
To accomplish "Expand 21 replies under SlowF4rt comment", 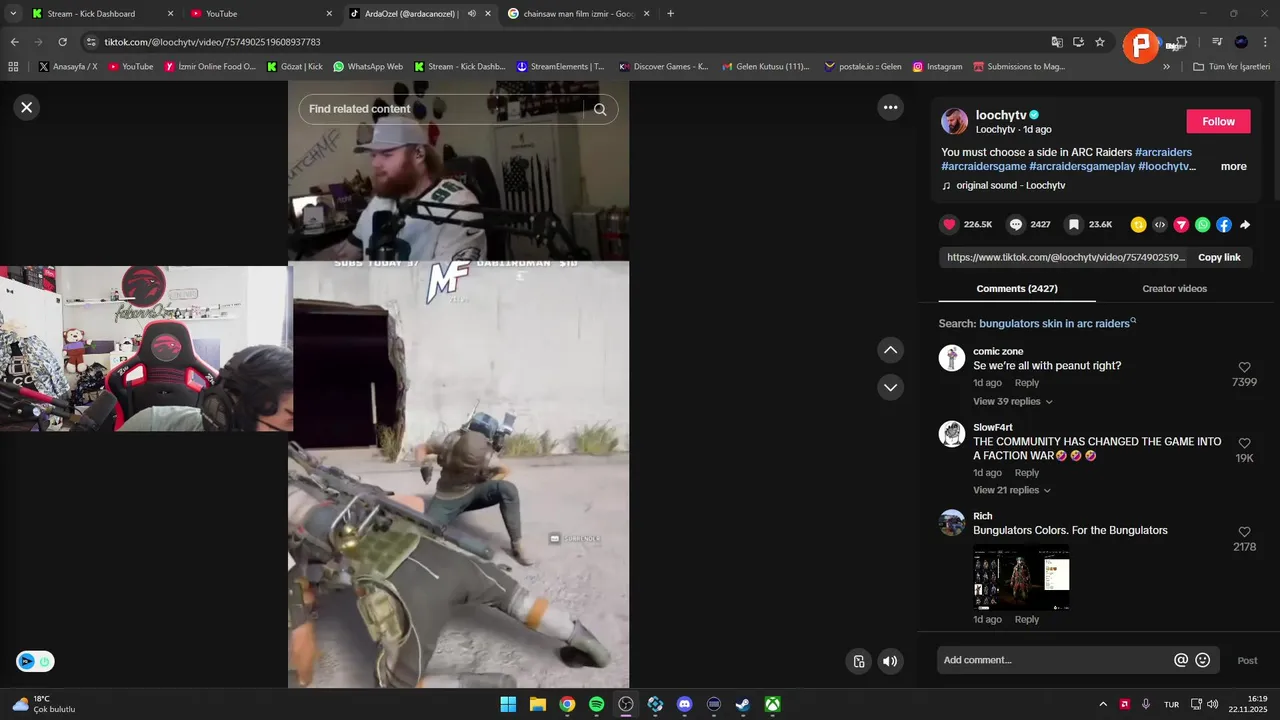I will pos(1012,490).
